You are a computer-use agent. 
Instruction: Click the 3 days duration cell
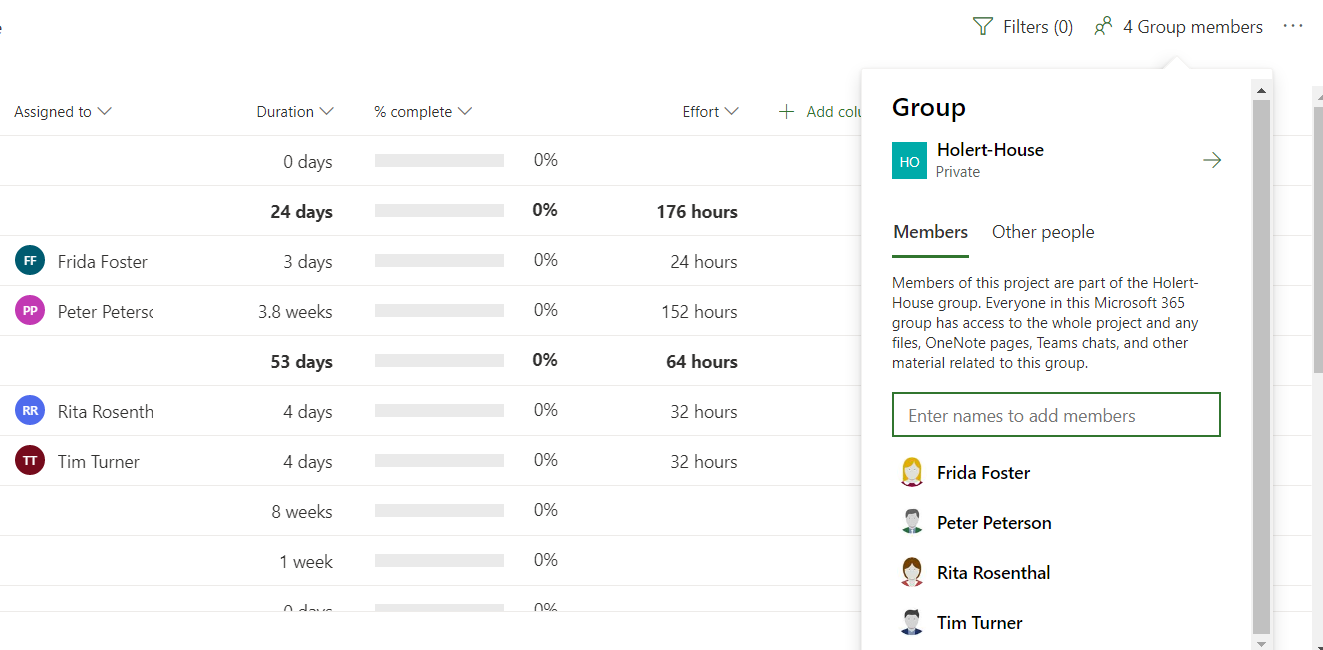point(308,262)
